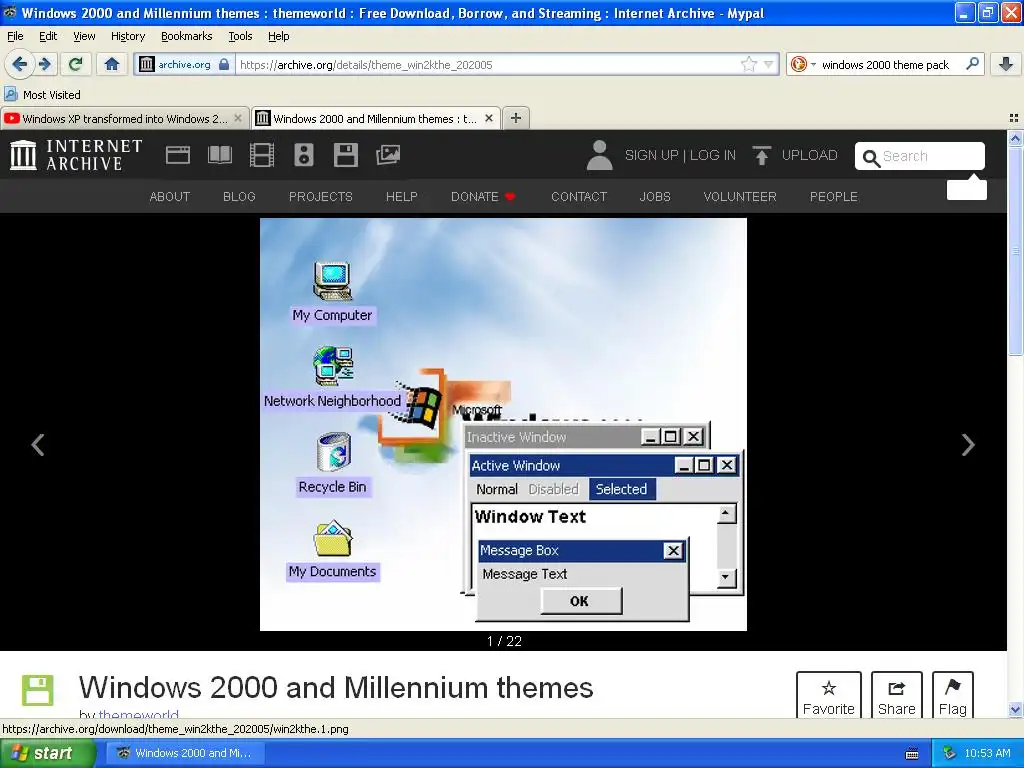The image size is (1024, 768).
Task: Open the Bookmarks menu
Action: coord(187,36)
